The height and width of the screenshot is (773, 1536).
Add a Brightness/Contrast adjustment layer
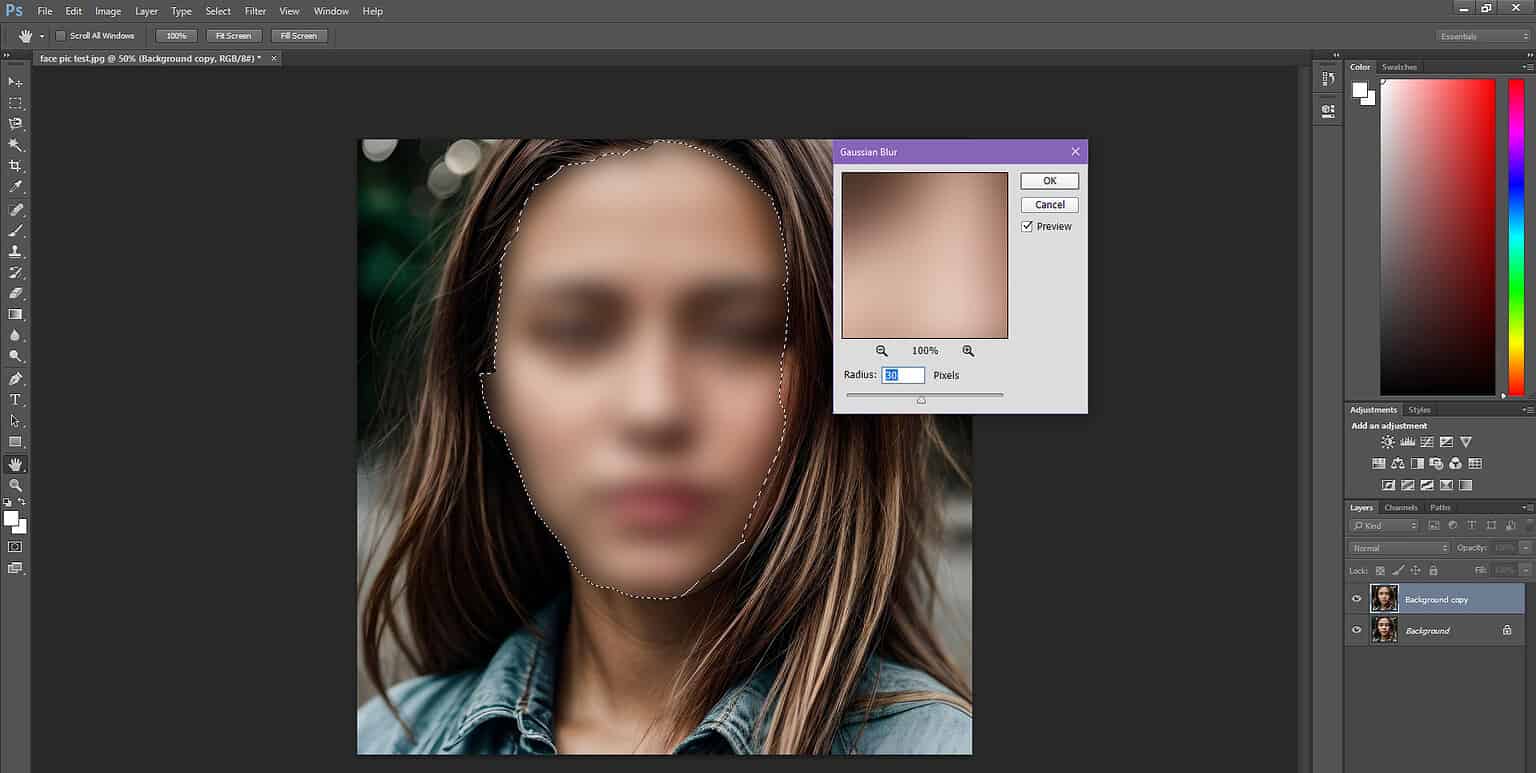click(1388, 441)
